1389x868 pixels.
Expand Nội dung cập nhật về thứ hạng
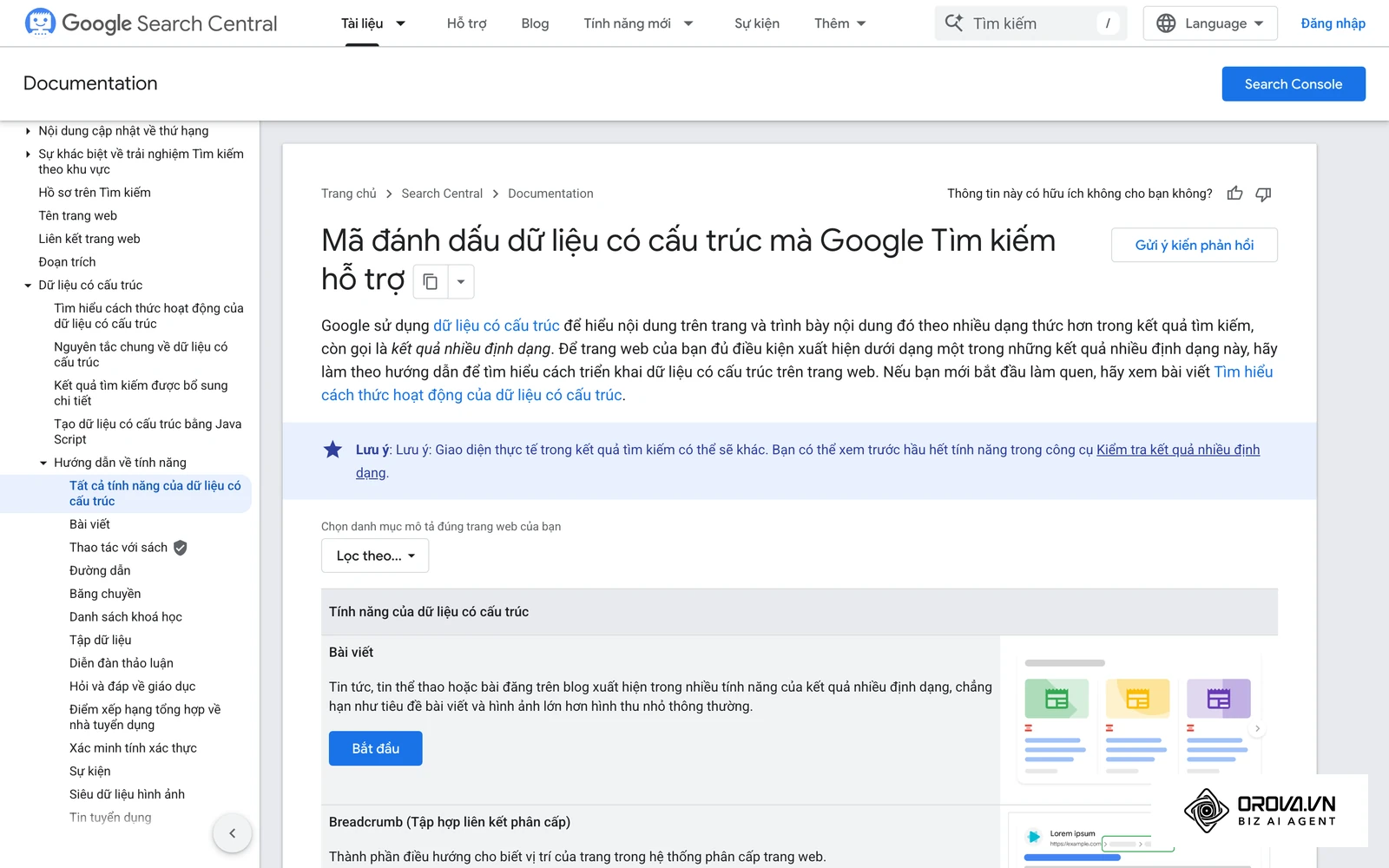[x=28, y=131]
